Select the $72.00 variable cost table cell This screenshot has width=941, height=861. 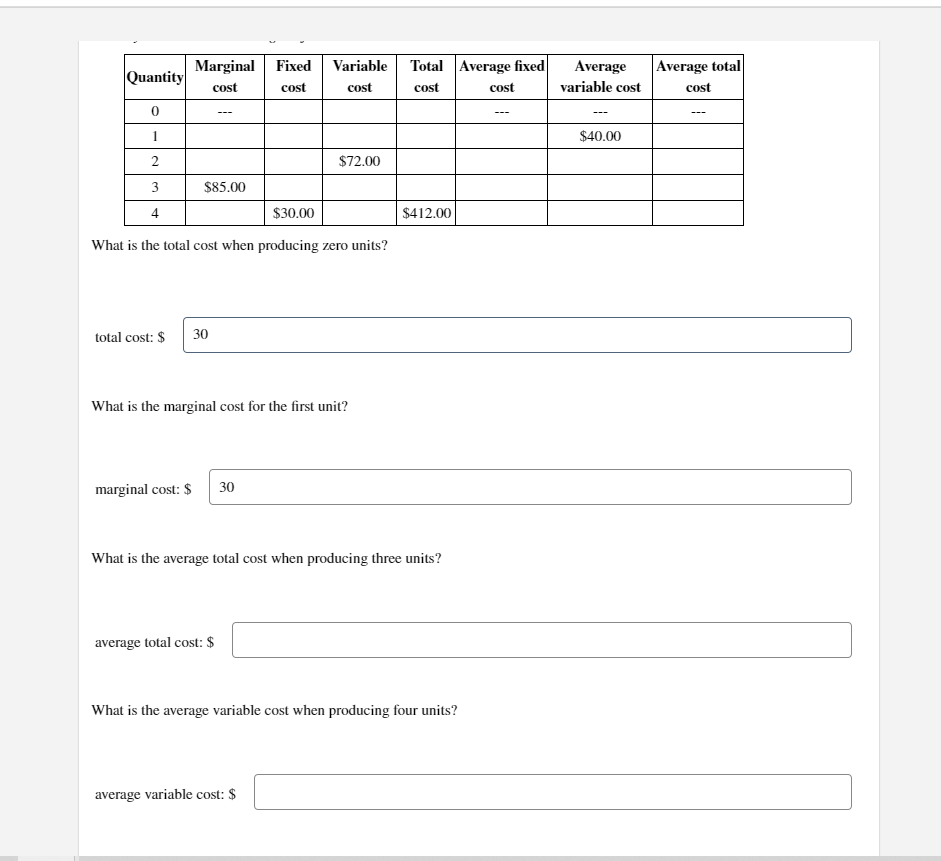pos(359,160)
